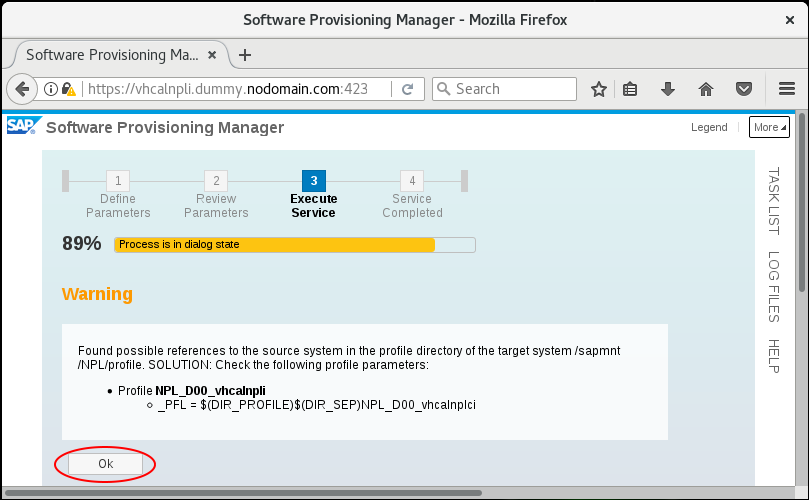Click the _PFL parameter line text
The width and height of the screenshot is (809, 500).
(x=317, y=405)
